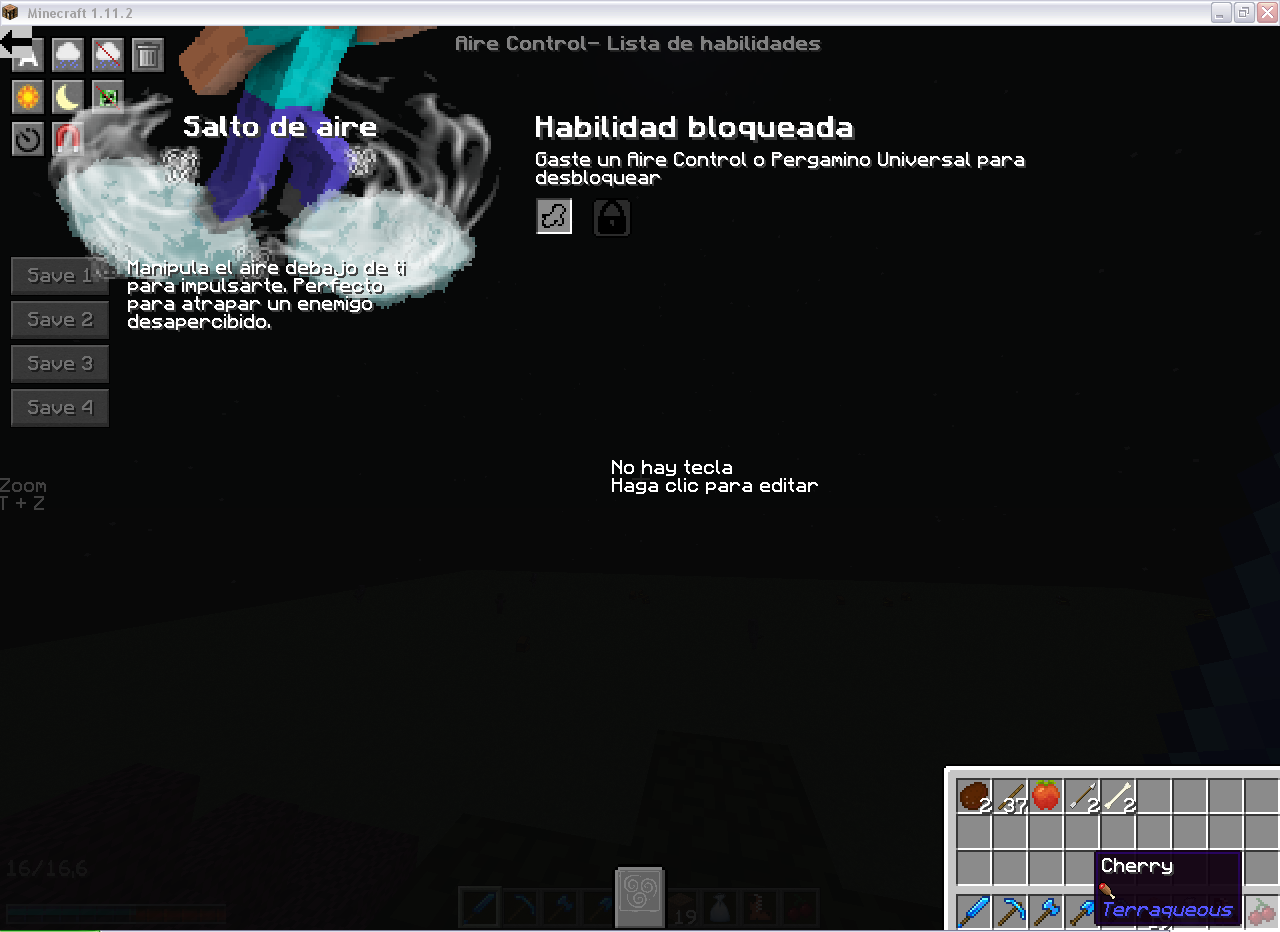This screenshot has width=1280, height=932.
Task: Click the Save 1 button
Action: (x=59, y=275)
